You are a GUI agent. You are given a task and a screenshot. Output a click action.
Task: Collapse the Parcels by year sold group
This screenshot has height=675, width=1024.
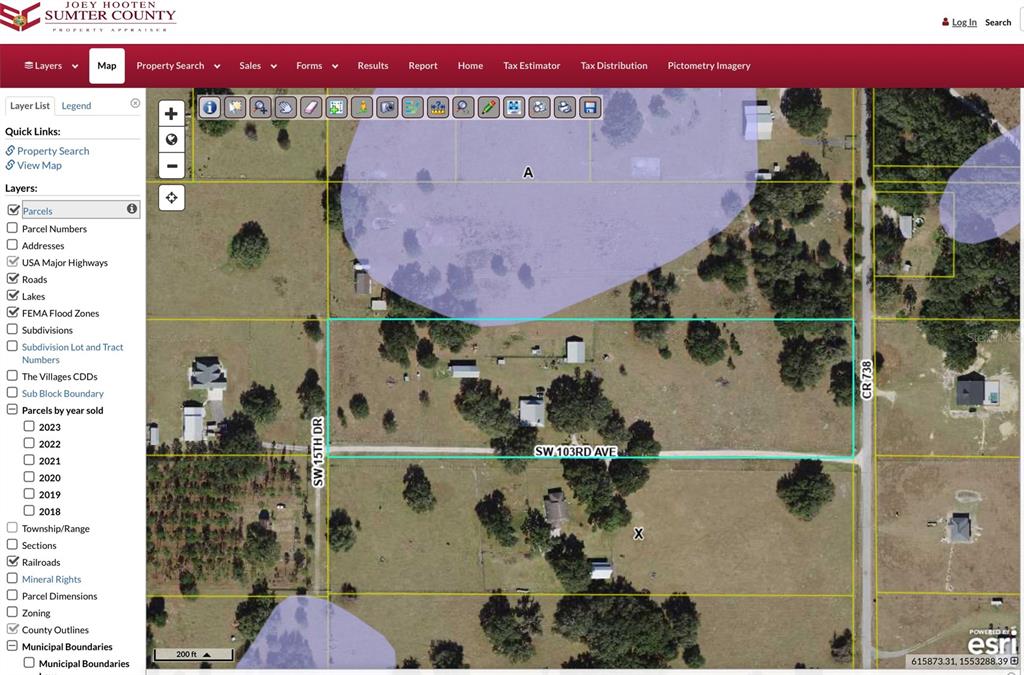13,410
